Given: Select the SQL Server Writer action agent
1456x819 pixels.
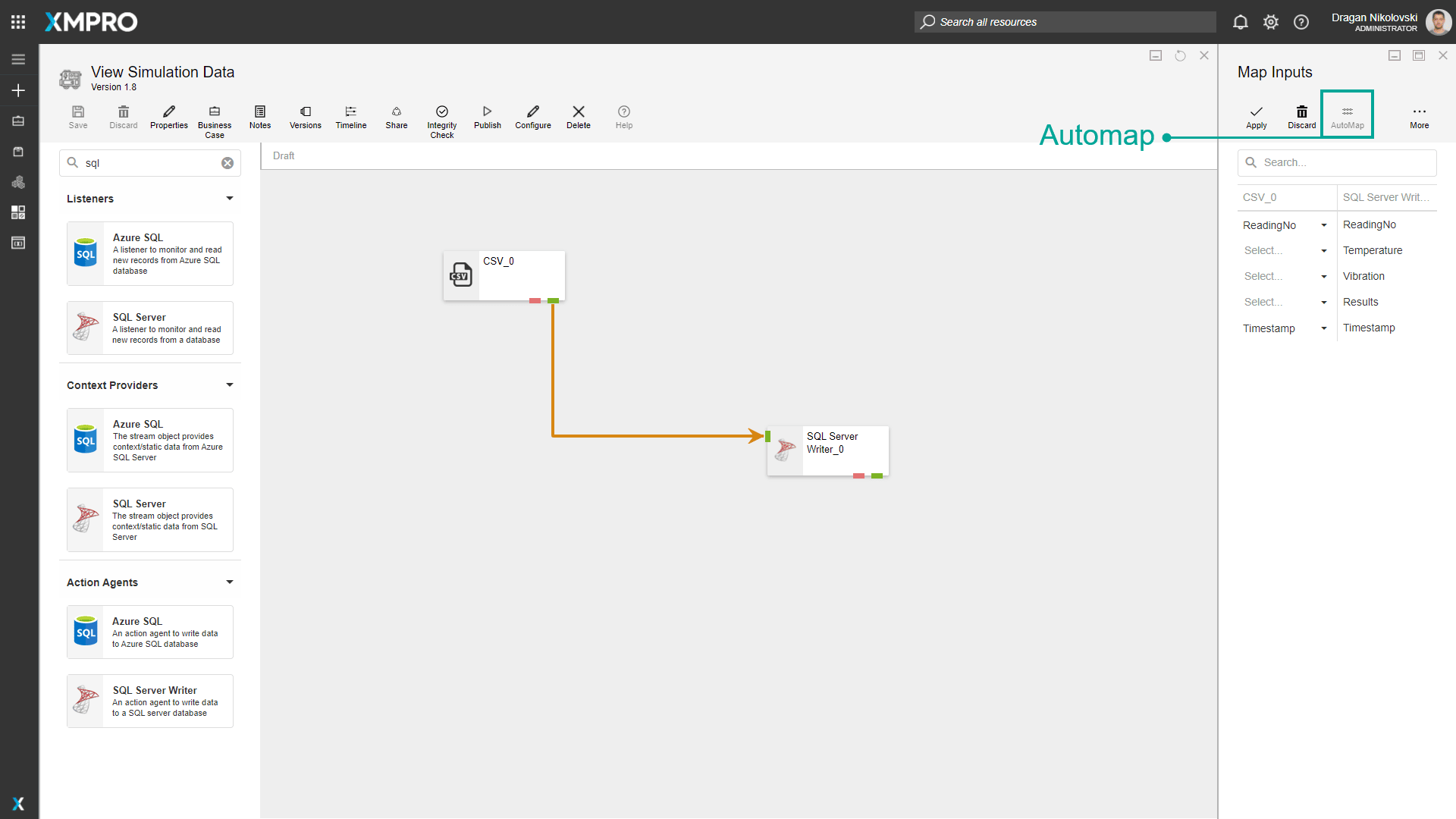Looking at the screenshot, I should click(150, 701).
